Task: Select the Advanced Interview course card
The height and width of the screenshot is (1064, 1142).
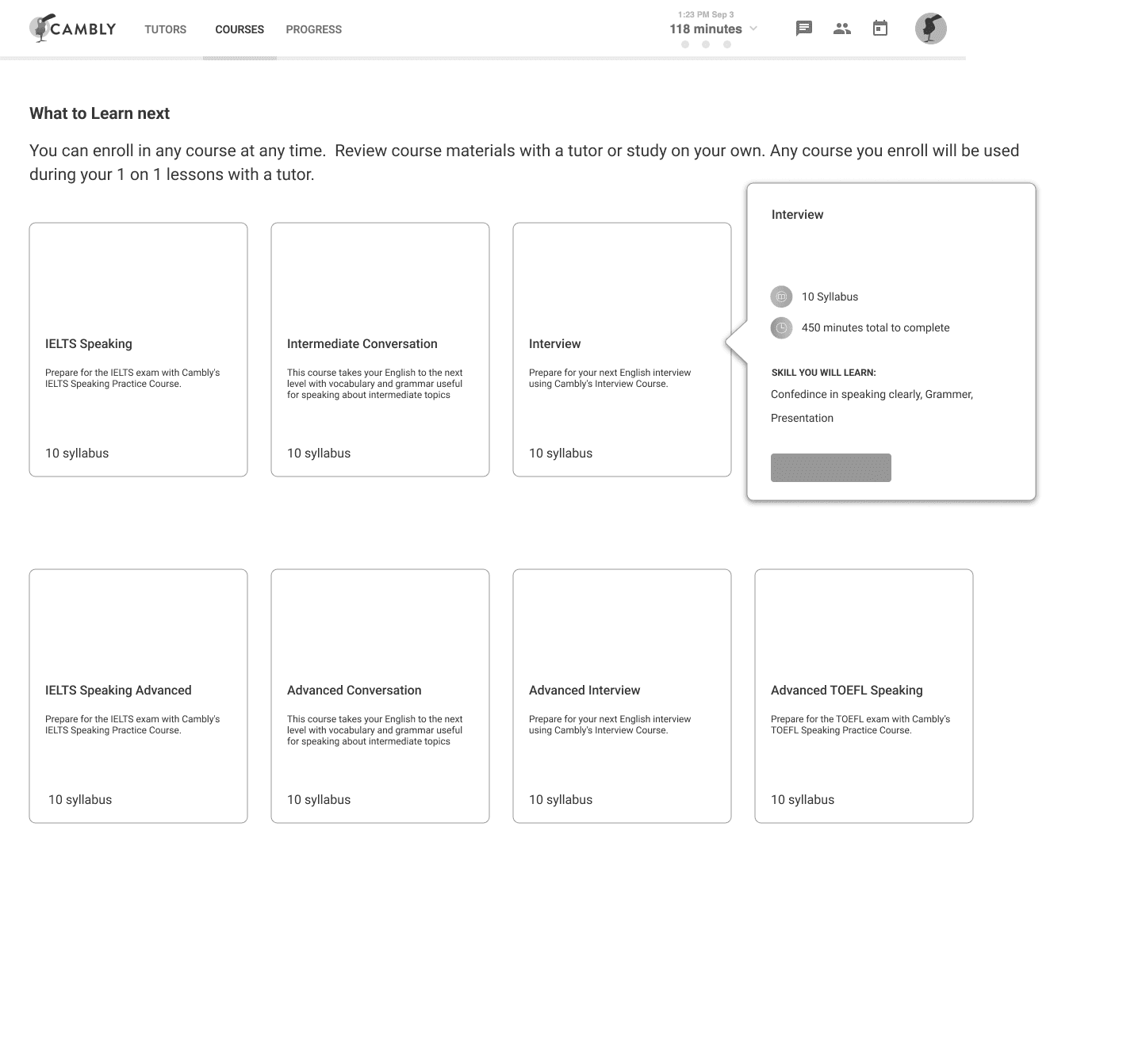Action: coord(622,696)
